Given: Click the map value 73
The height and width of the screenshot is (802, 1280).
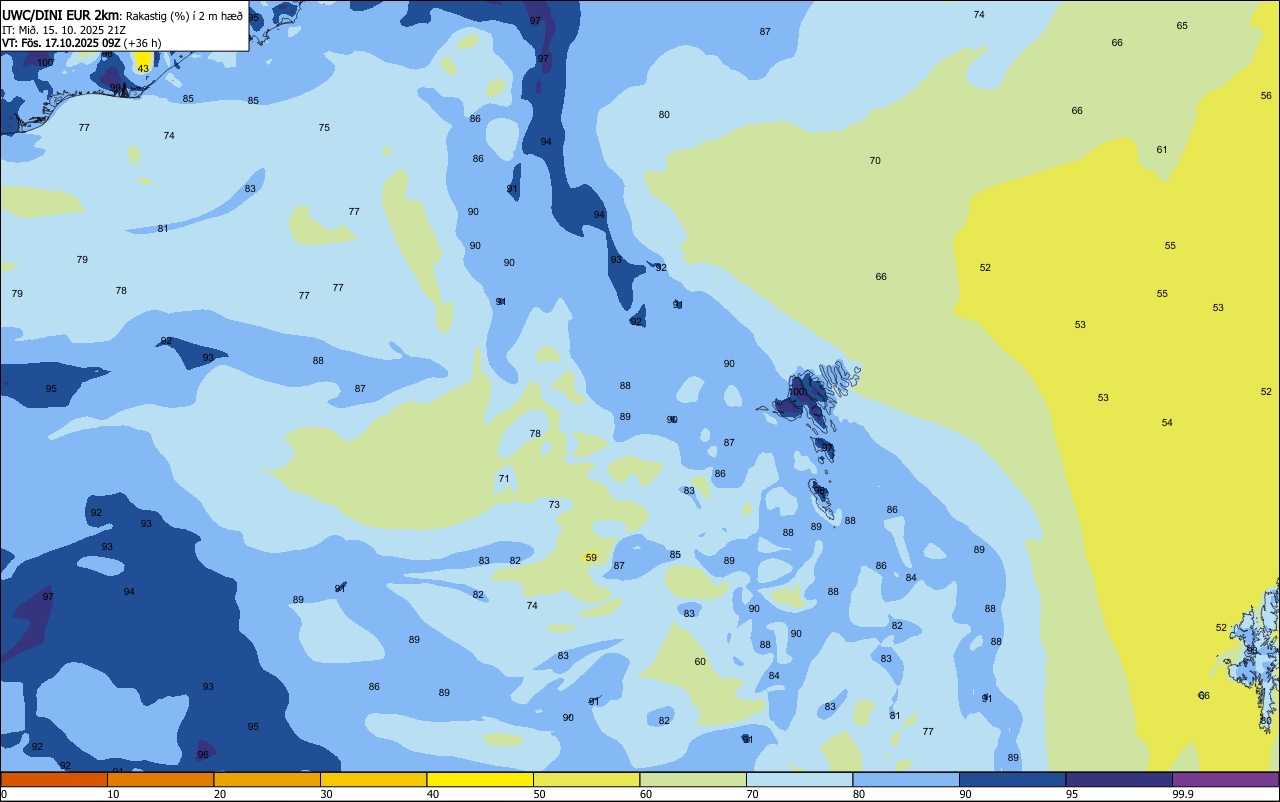Looking at the screenshot, I should pyautogui.click(x=554, y=505).
